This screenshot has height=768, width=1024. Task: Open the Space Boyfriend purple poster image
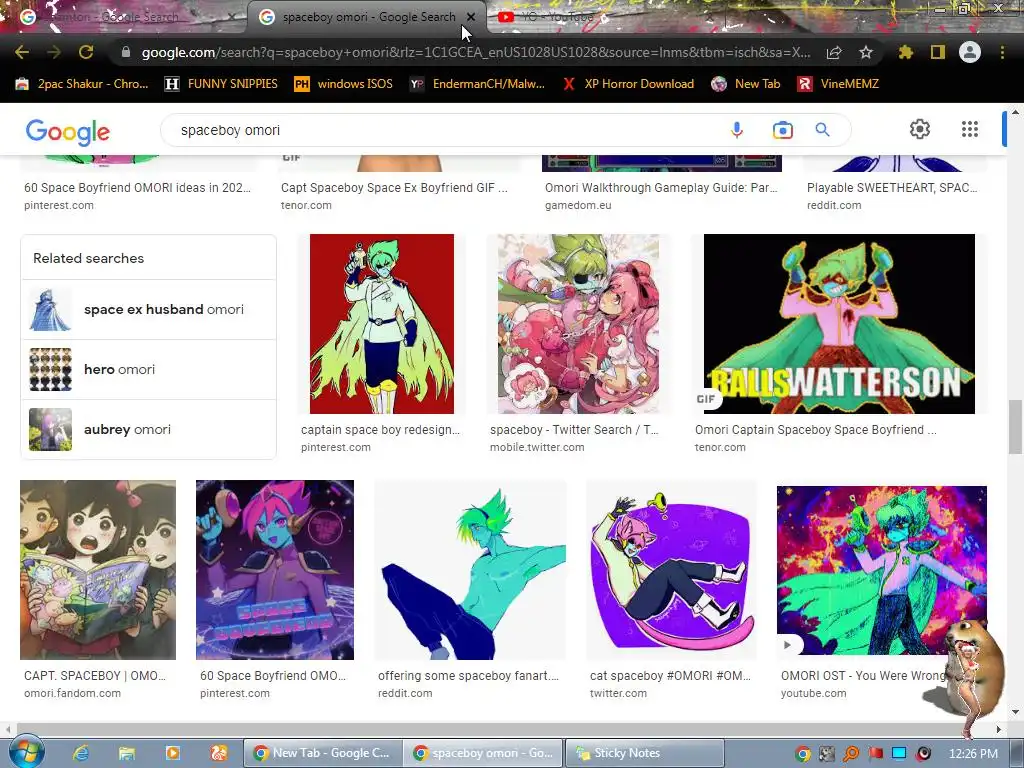(275, 569)
